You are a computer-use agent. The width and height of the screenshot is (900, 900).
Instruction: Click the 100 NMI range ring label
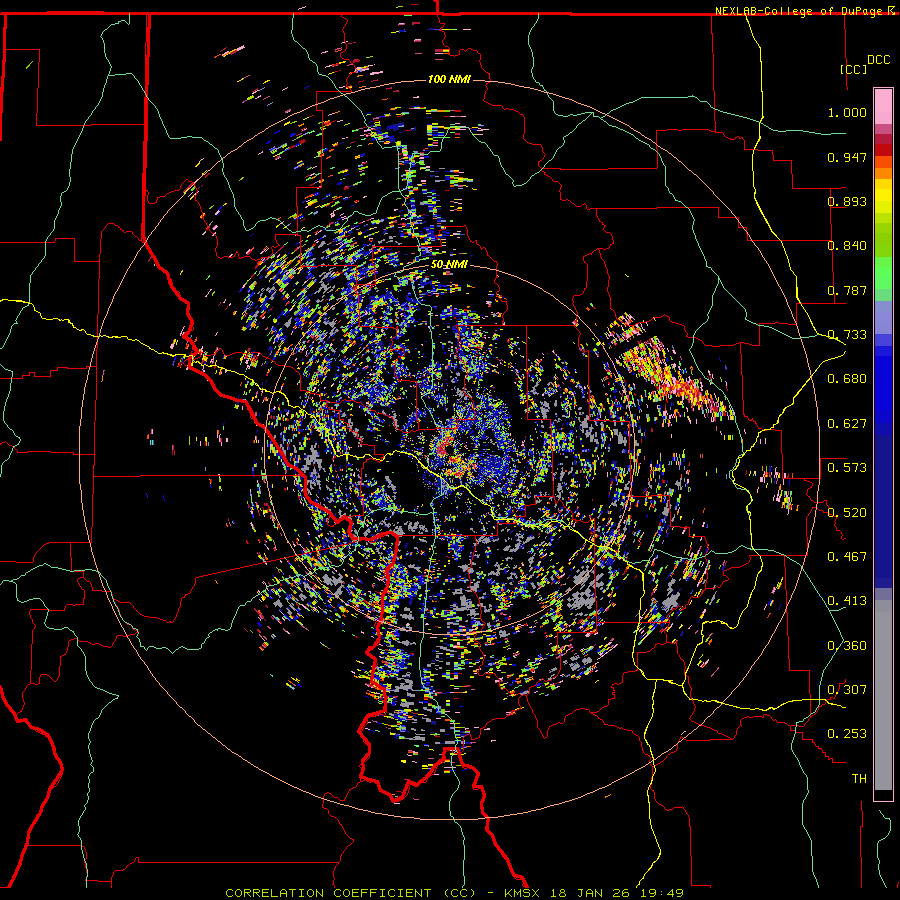[x=449, y=79]
